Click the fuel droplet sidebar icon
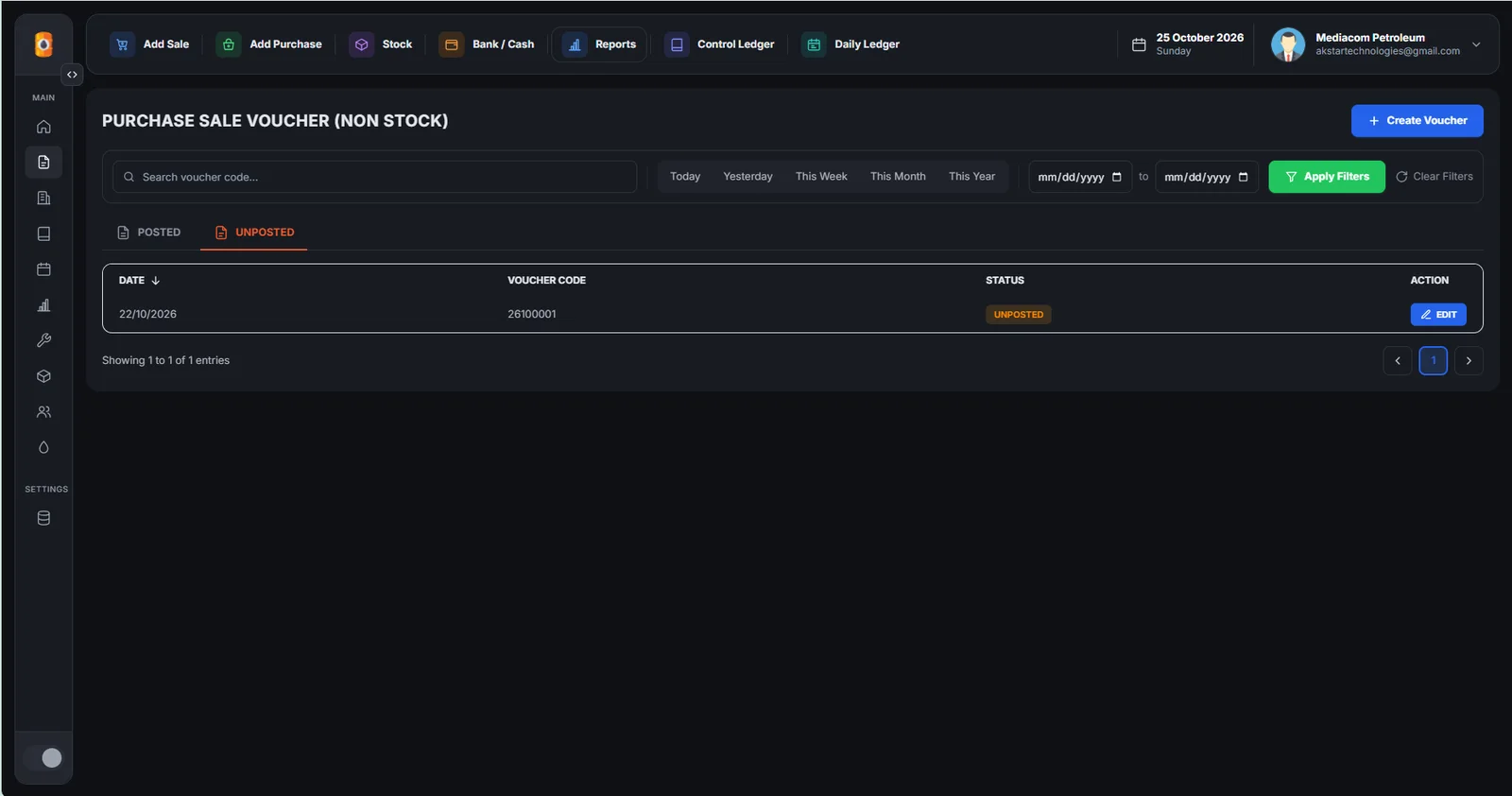Screen dimensions: 1512x796 coord(43,448)
